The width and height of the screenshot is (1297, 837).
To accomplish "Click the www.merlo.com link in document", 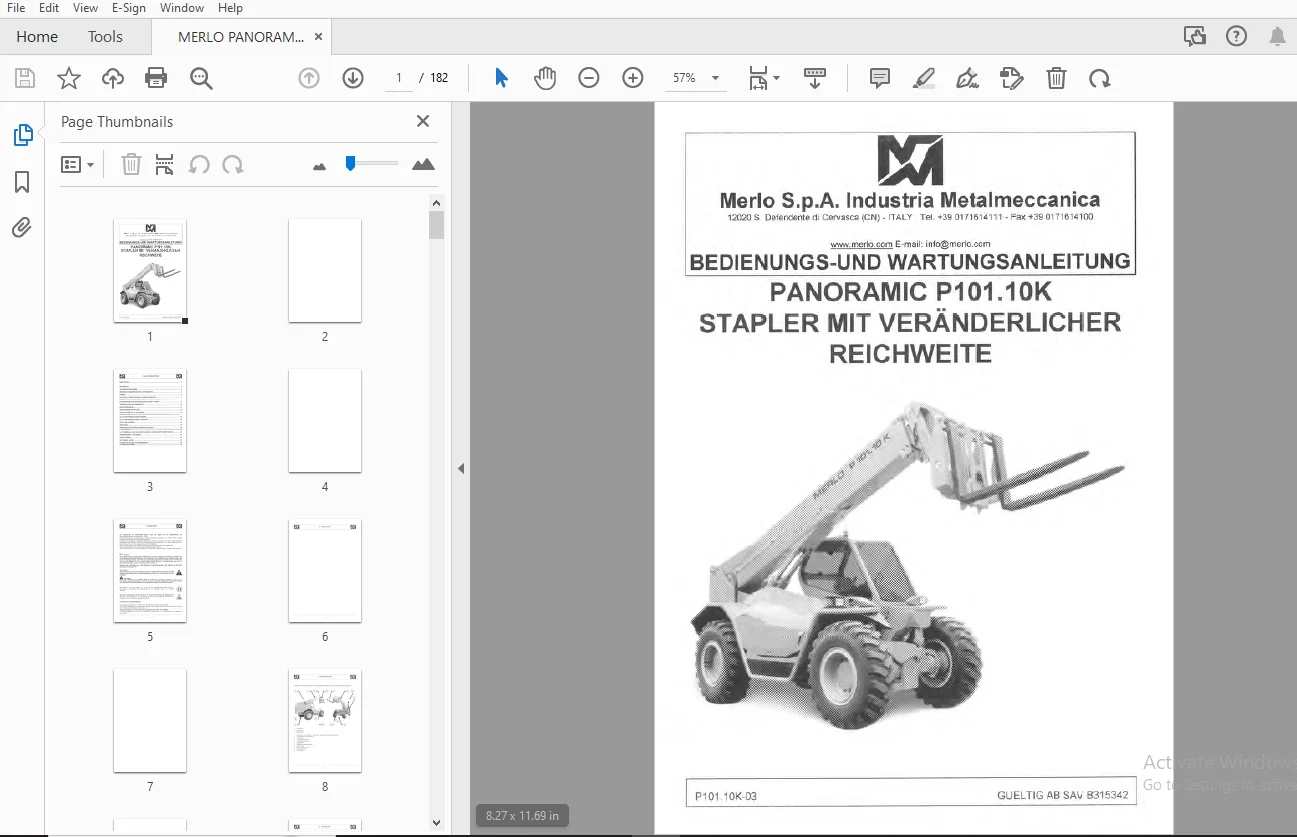I will pyautogui.click(x=861, y=244).
